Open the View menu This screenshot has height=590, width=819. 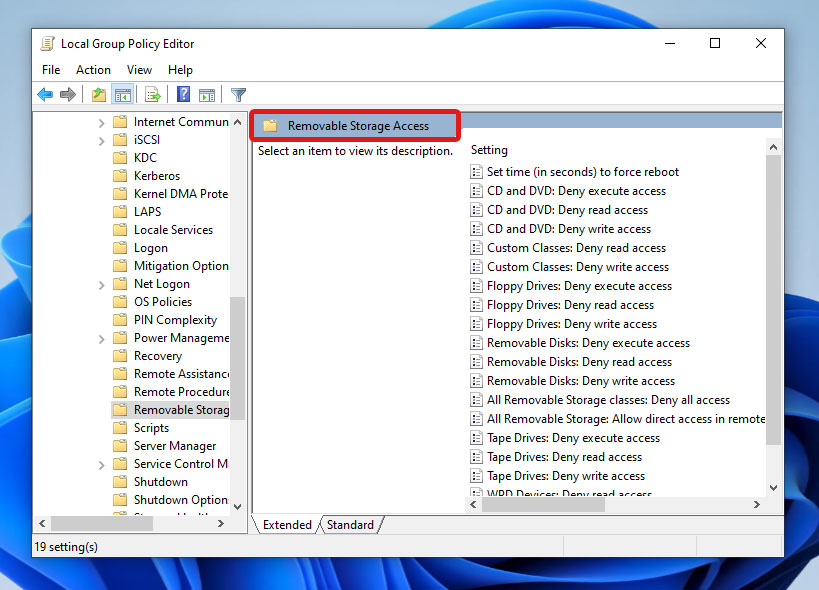(139, 70)
